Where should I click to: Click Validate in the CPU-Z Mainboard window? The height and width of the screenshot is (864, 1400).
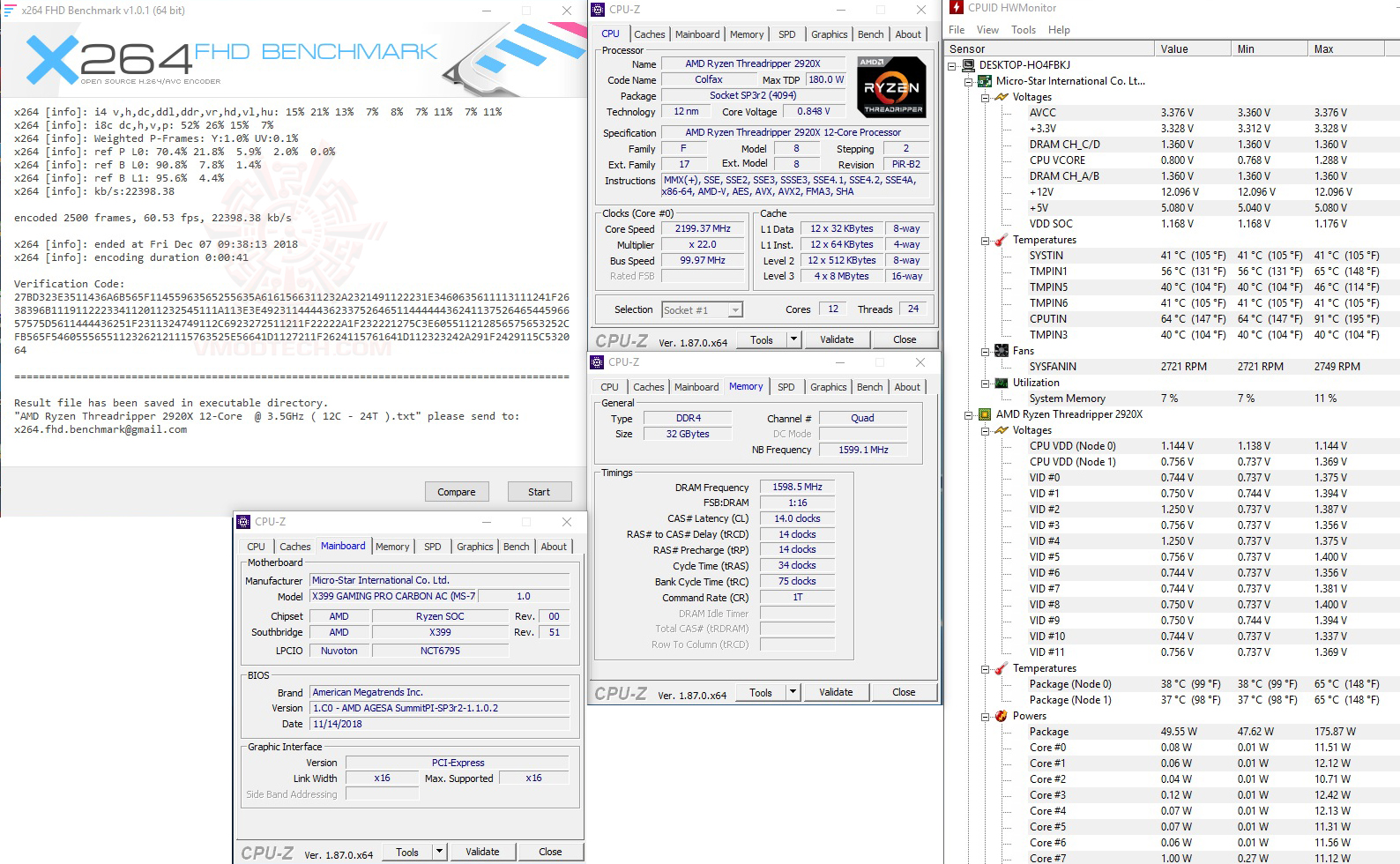click(x=482, y=852)
